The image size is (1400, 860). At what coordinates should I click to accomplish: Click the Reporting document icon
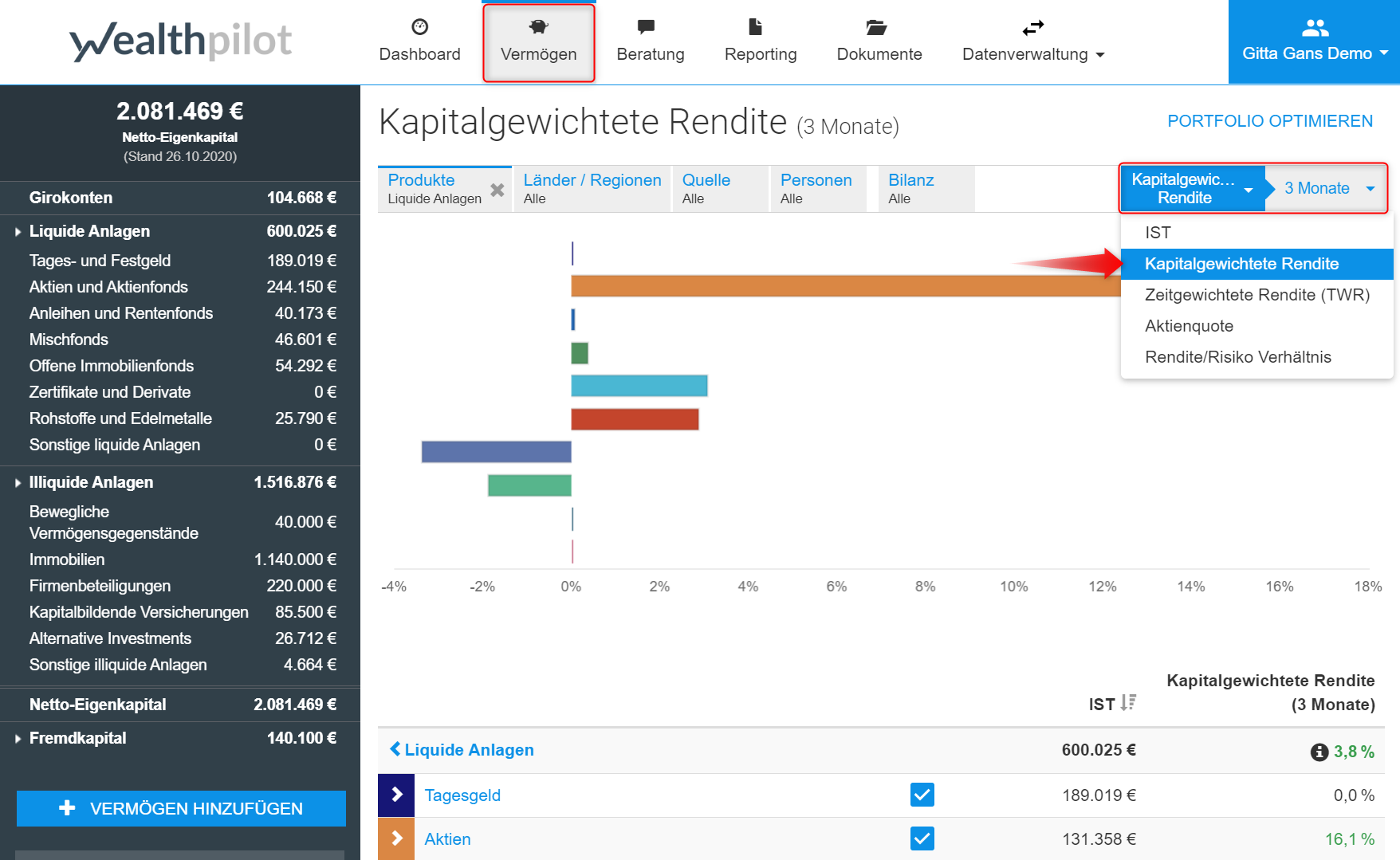point(756,27)
